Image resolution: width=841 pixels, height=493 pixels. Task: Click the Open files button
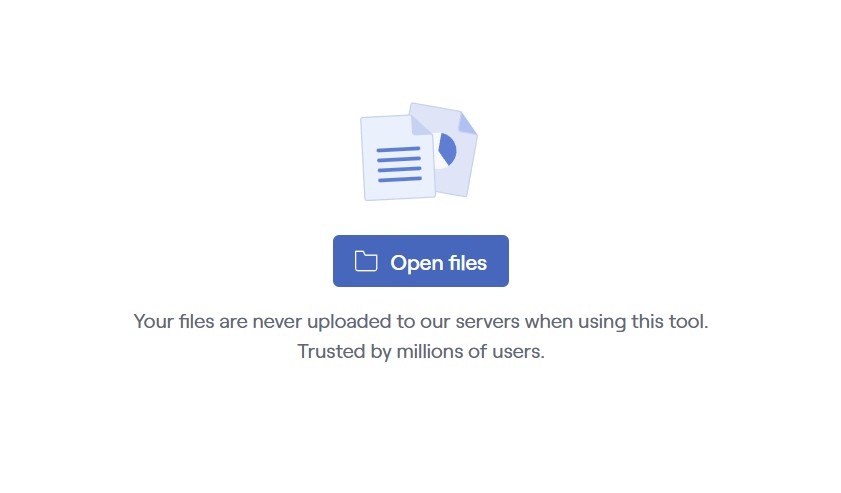point(420,261)
